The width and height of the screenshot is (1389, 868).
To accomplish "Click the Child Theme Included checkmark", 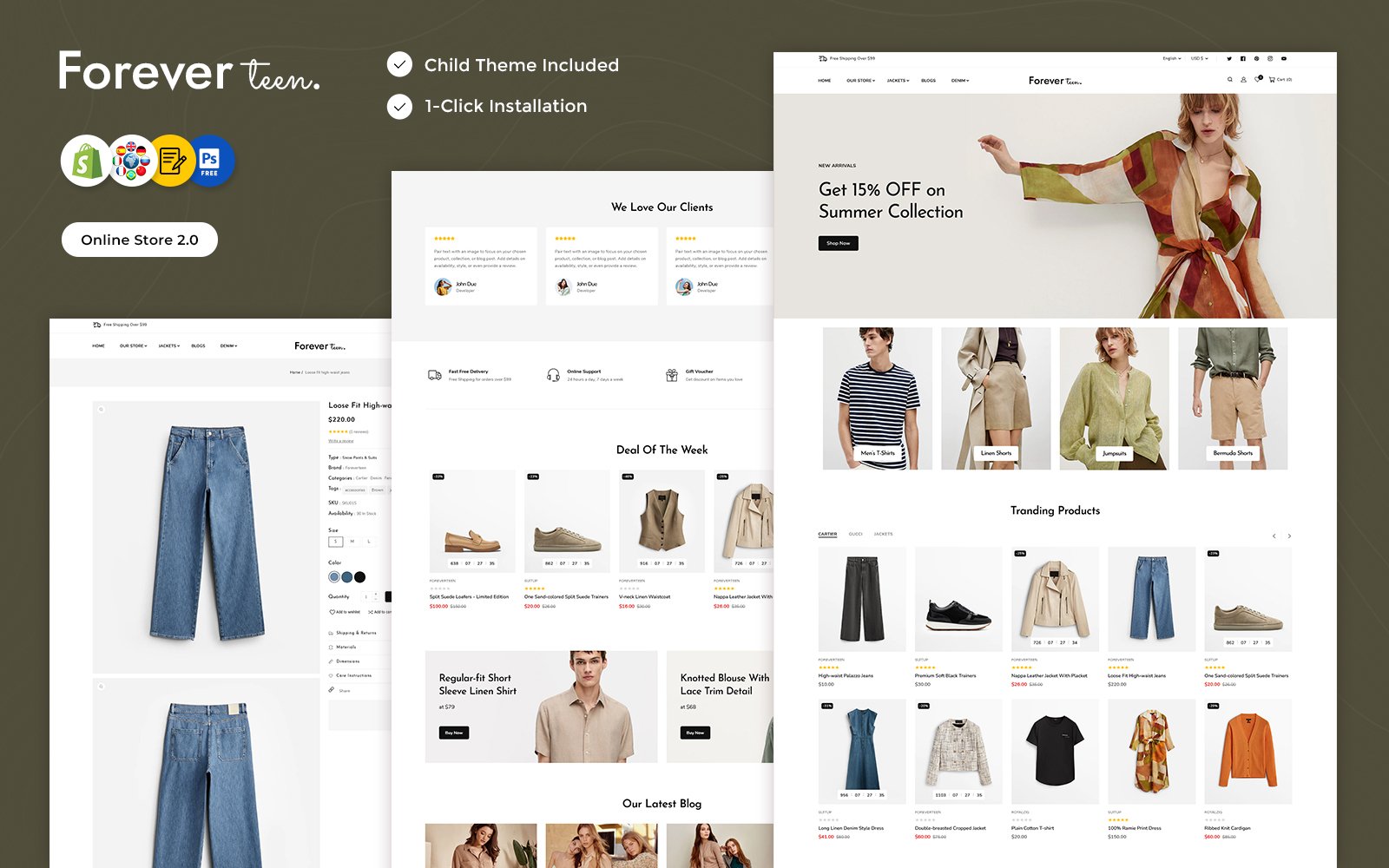I will click(399, 65).
